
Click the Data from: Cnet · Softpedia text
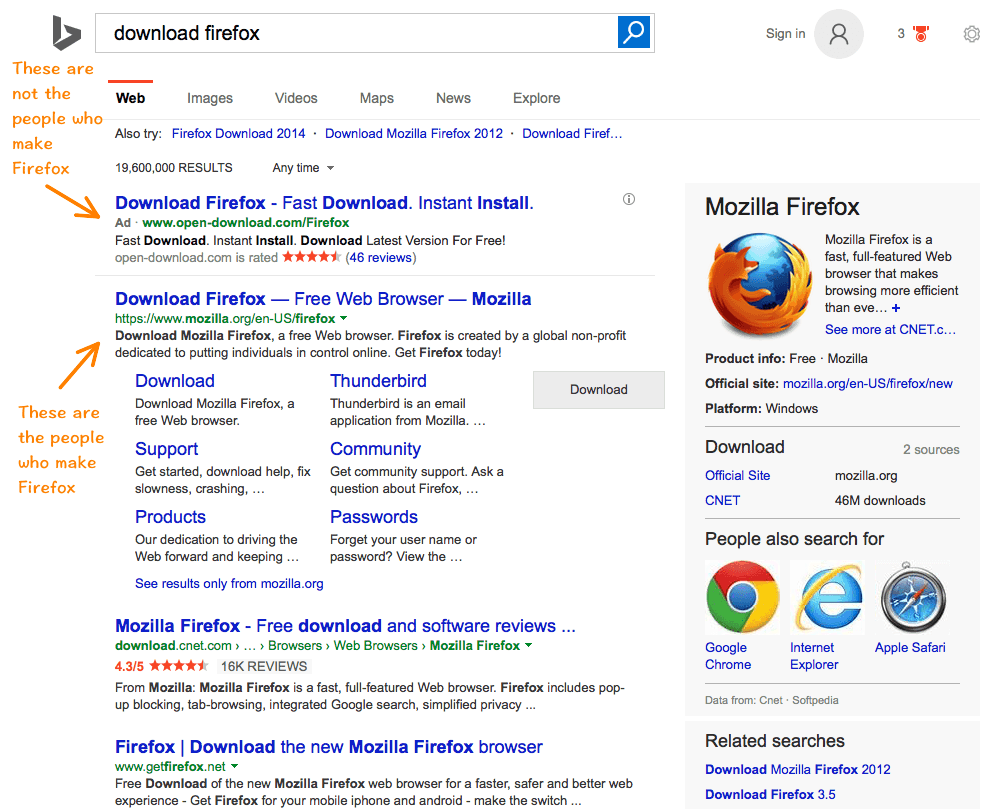(x=771, y=700)
